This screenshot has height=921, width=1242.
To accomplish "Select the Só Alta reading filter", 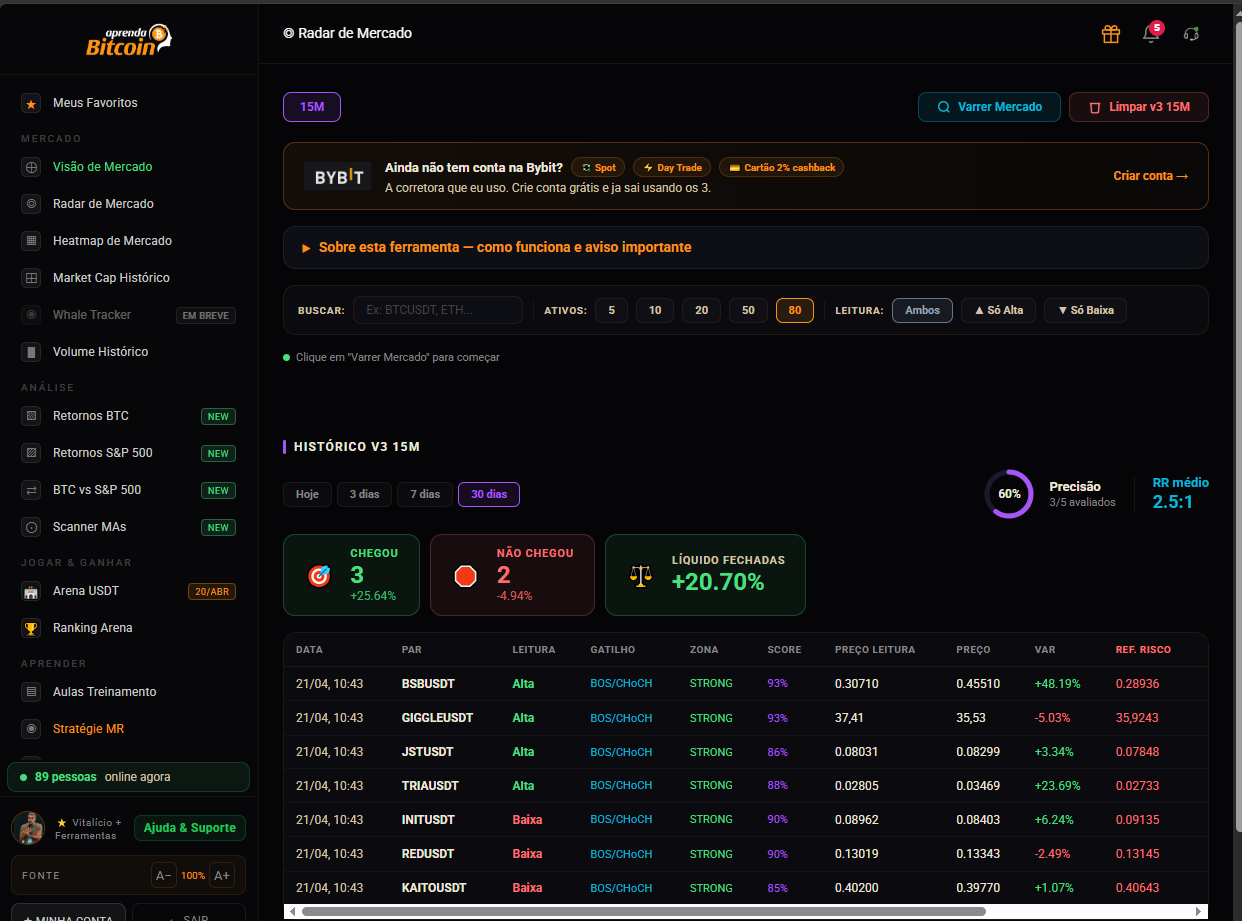I will [998, 310].
